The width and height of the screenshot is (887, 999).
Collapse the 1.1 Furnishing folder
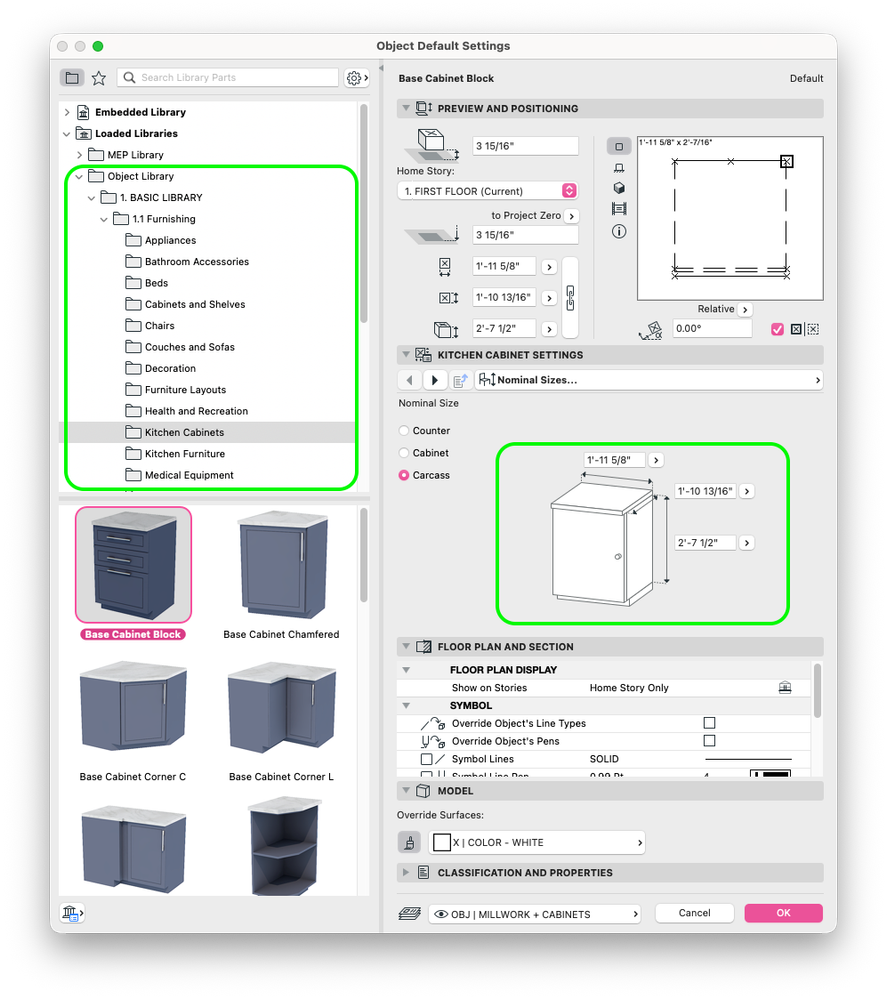tap(104, 219)
